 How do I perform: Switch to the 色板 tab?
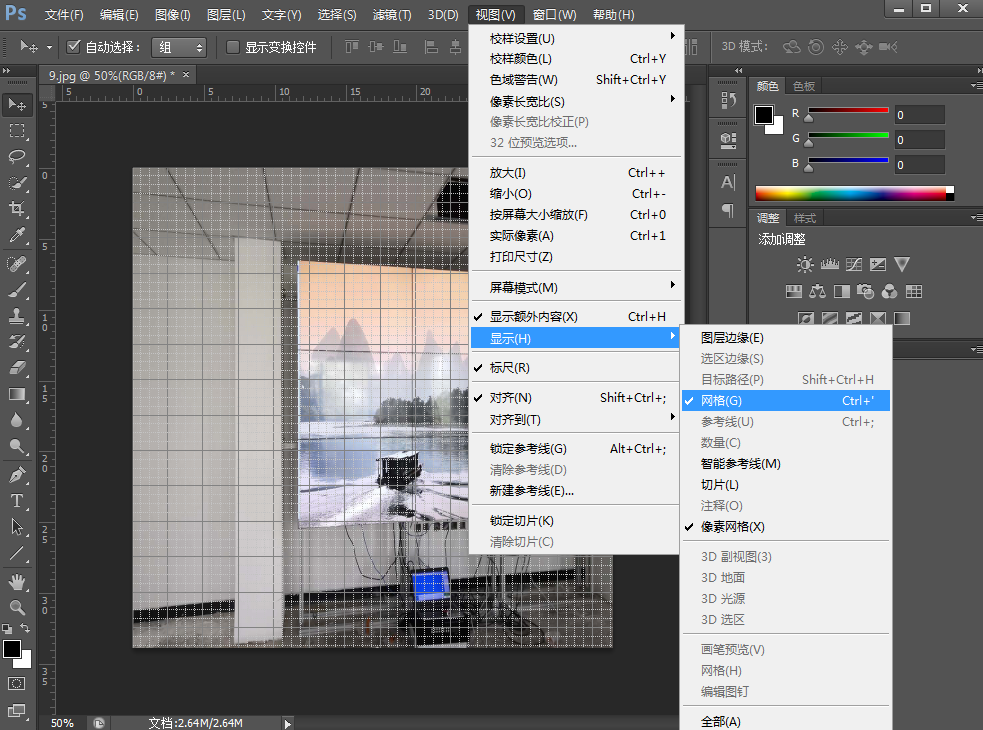[803, 86]
